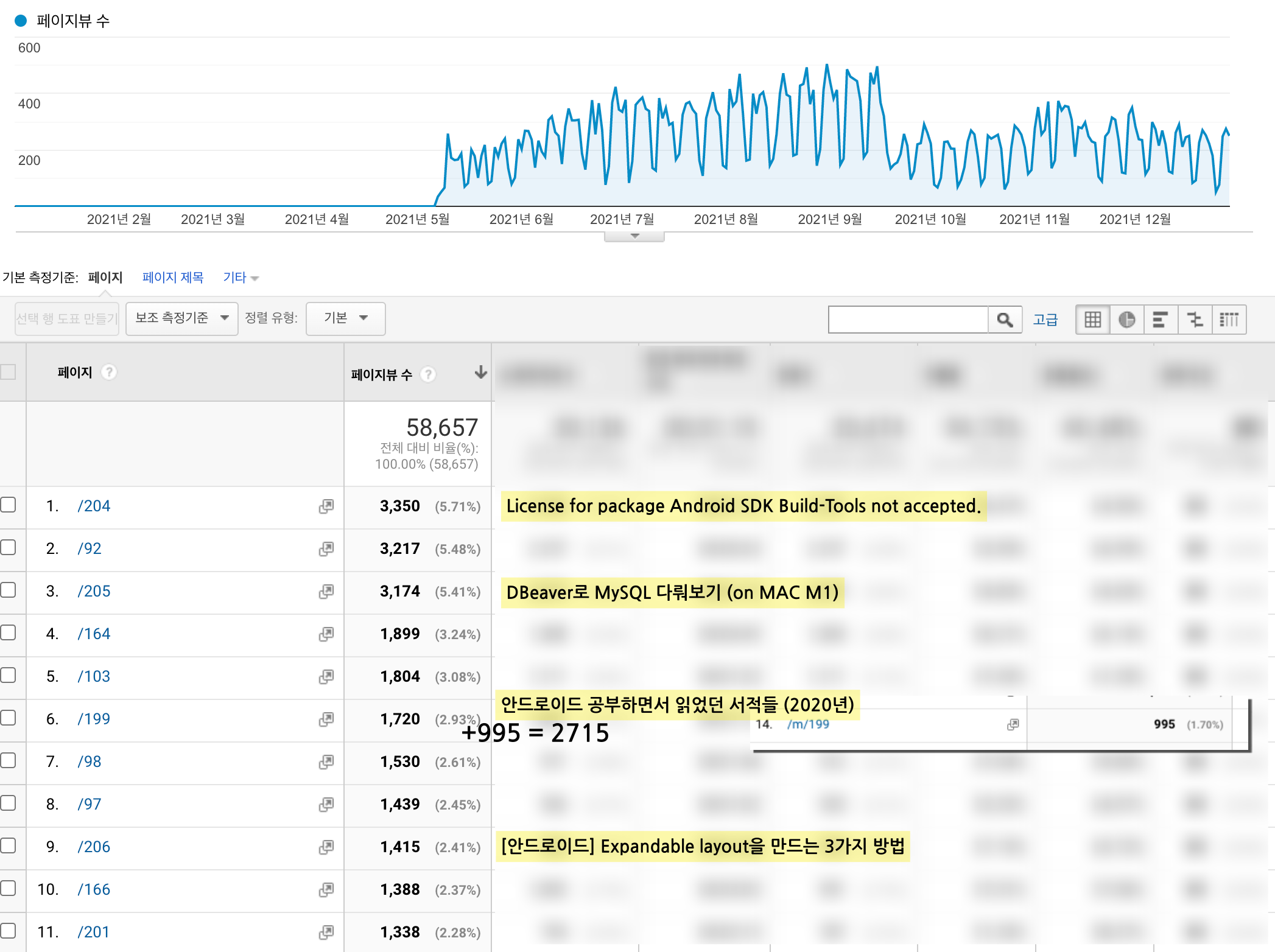Click the table search input field
The image size is (1275, 952).
907,320
